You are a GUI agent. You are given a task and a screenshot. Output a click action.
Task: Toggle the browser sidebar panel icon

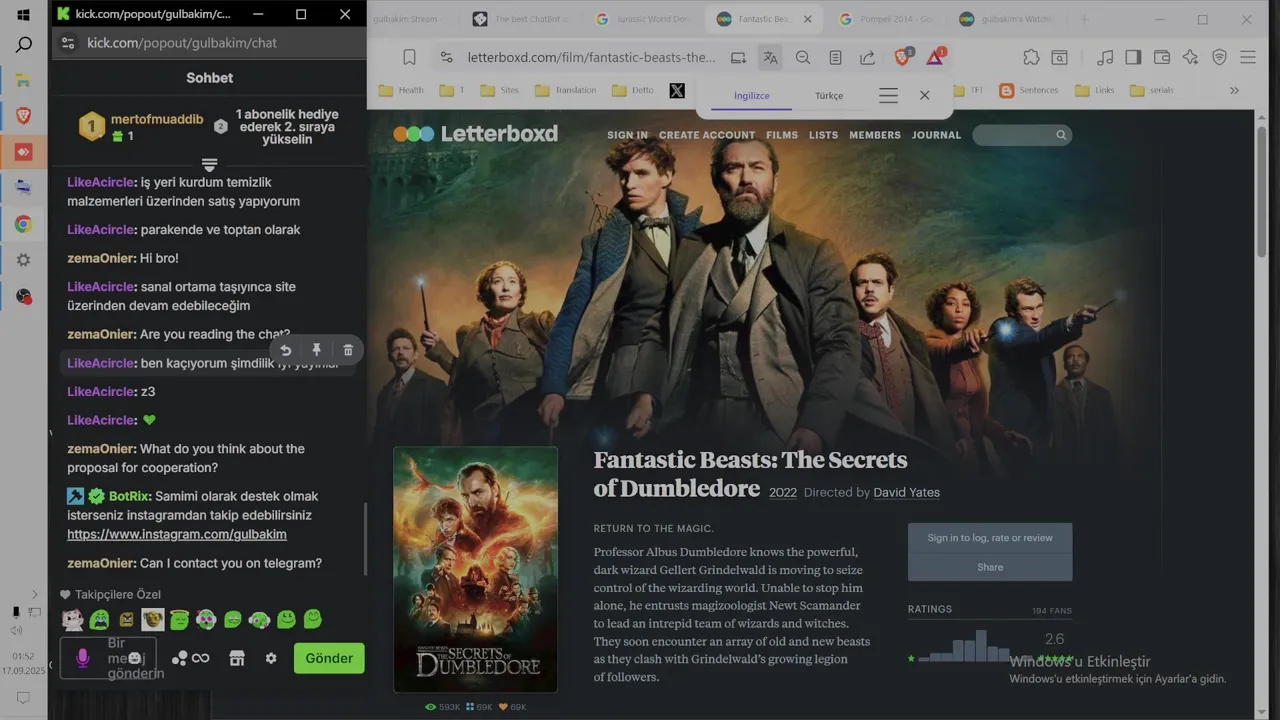click(1133, 58)
